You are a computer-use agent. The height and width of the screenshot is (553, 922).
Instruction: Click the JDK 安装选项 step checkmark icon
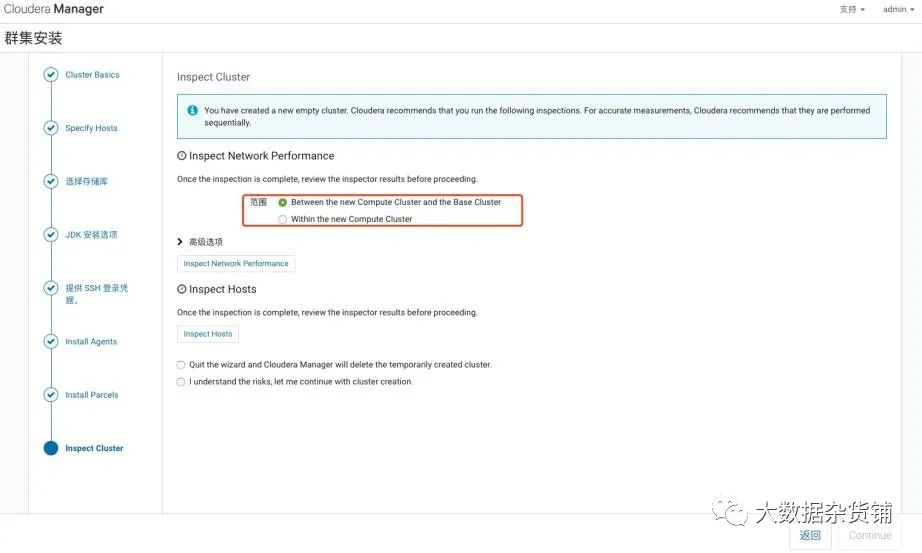(51, 235)
